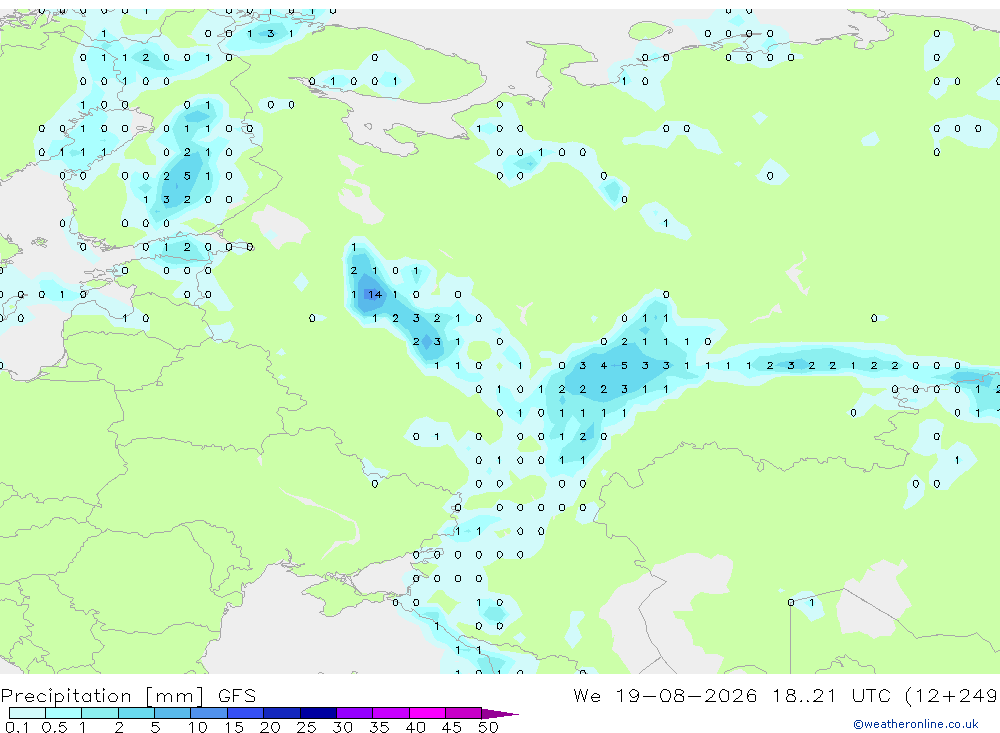Click the 0.1 legend scale label

click(x=17, y=727)
